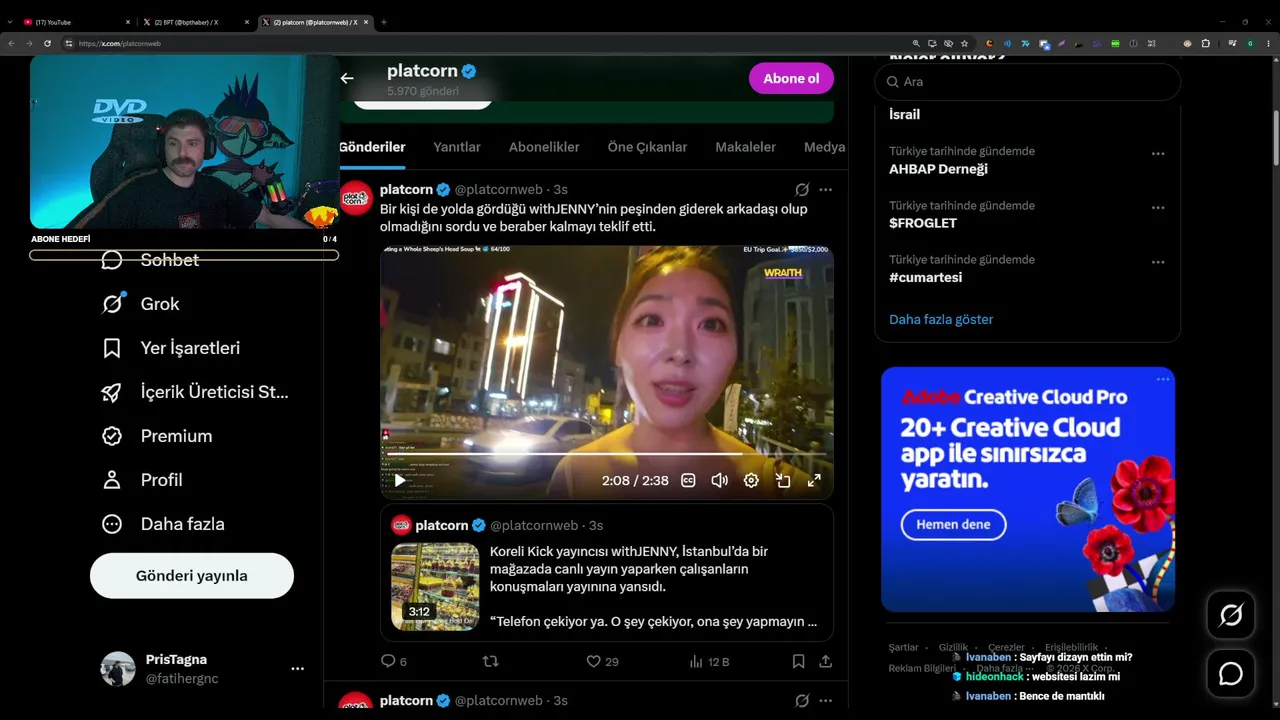
Task: Open the PrisTagna account menu
Action: [297, 668]
